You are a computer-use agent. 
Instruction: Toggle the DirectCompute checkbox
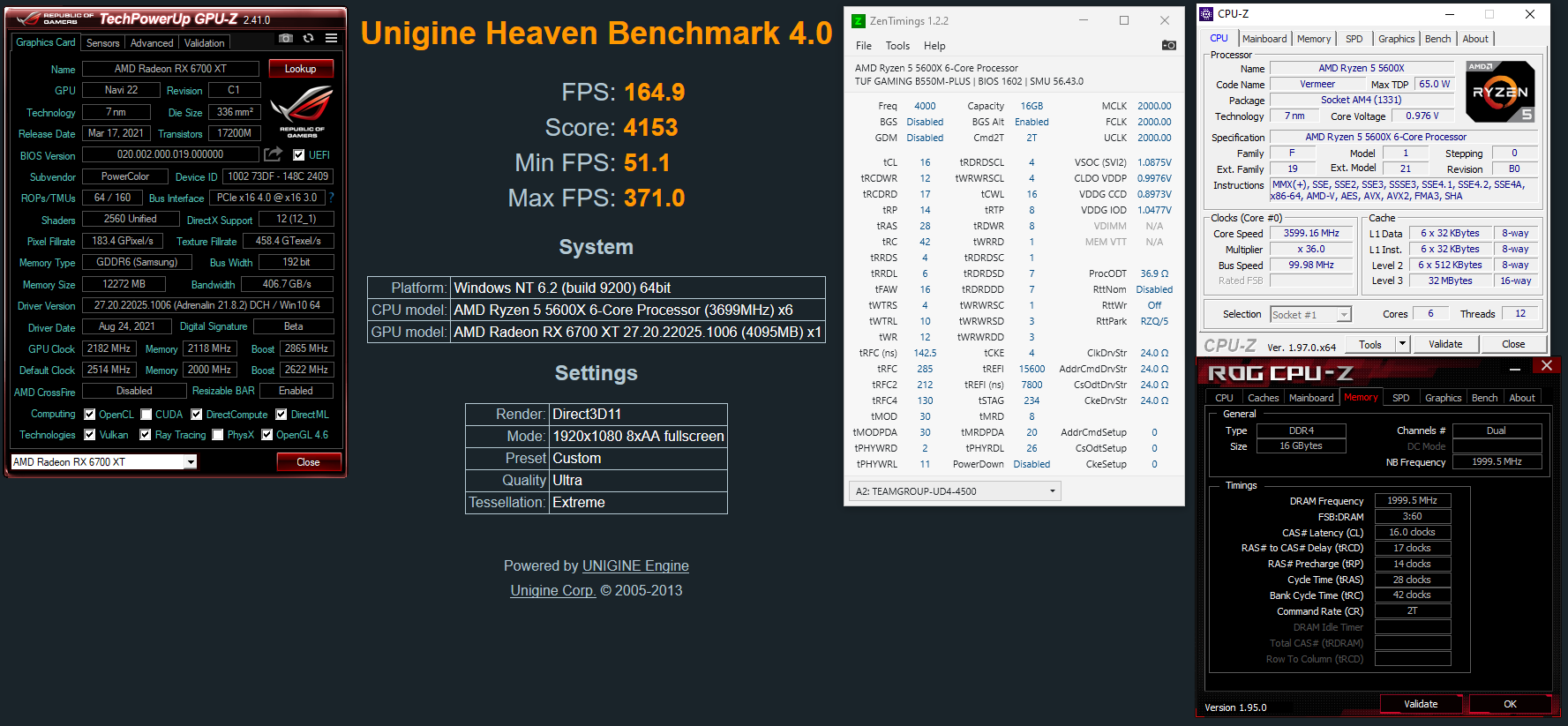click(197, 414)
